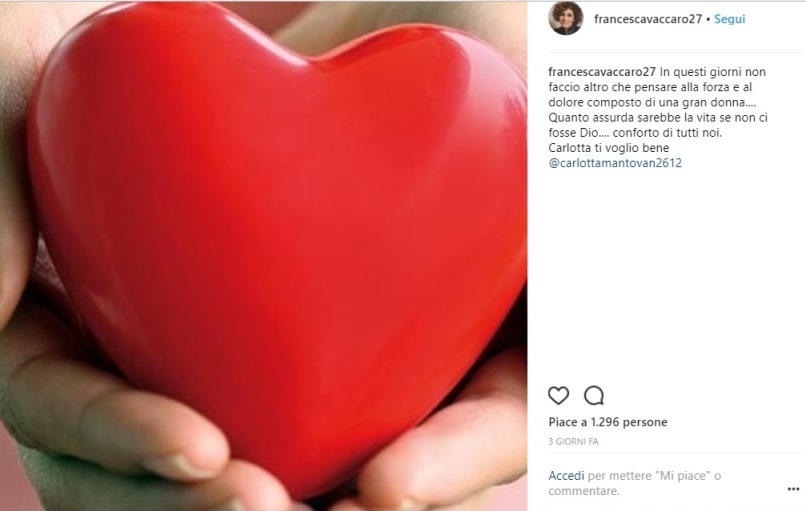Click the word 'commentare' in login prompt

(582, 491)
